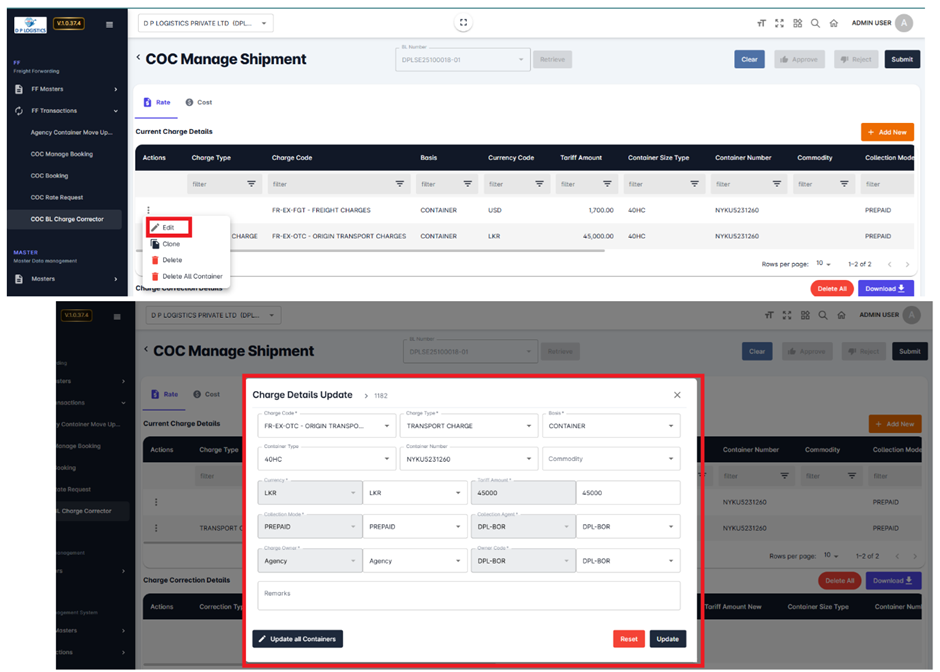The width and height of the screenshot is (940, 672).
Task: Close the Charge Details Update dialog
Action: (677, 395)
